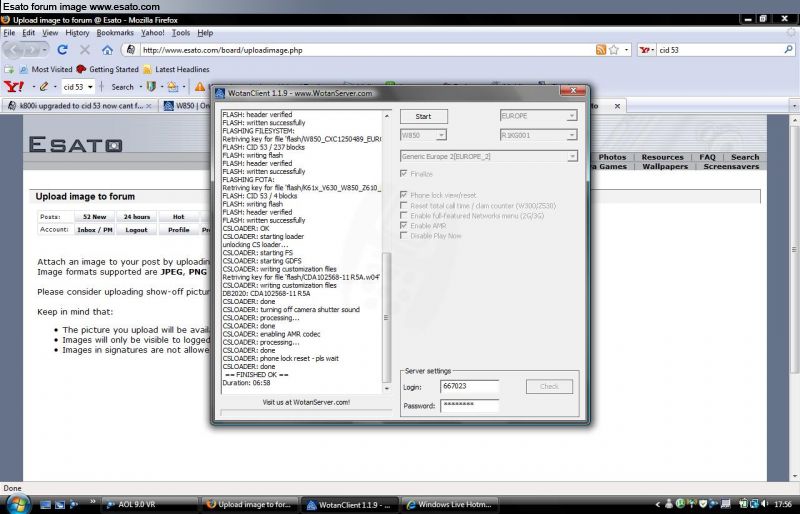This screenshot has width=800, height=514.
Task: Open the Tools menu
Action: [x=181, y=33]
